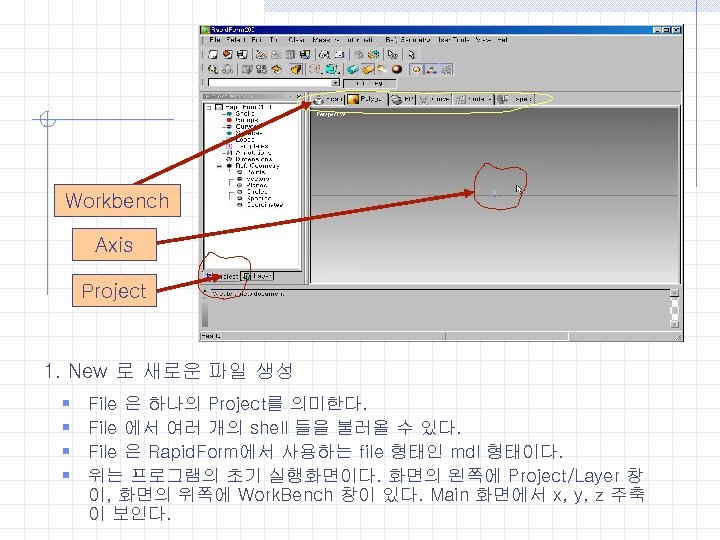The image size is (720, 540).
Task: Click the blue and red axes icon in the second toolbar row
Action: click(x=431, y=69)
